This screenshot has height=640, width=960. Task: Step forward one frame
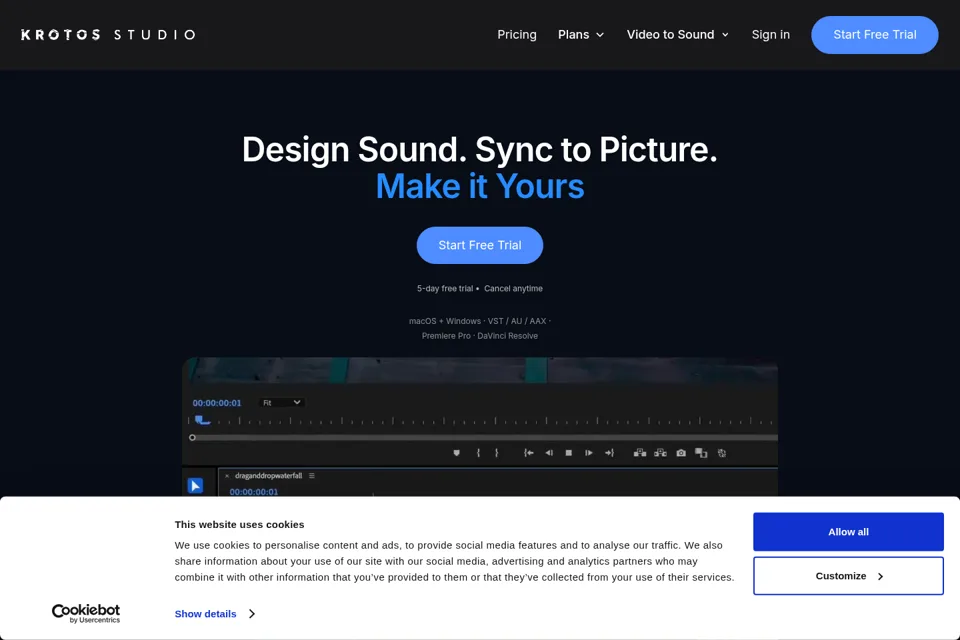pyautogui.click(x=588, y=453)
